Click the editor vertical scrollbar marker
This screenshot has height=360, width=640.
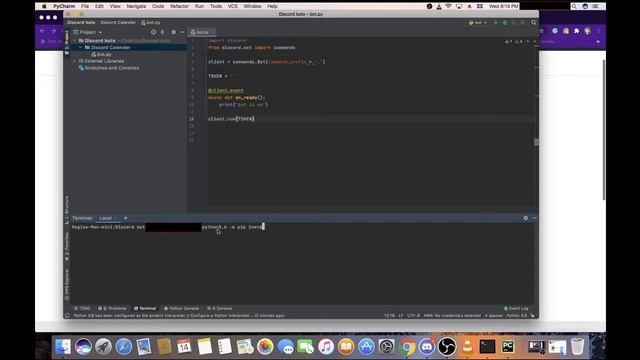(x=536, y=142)
